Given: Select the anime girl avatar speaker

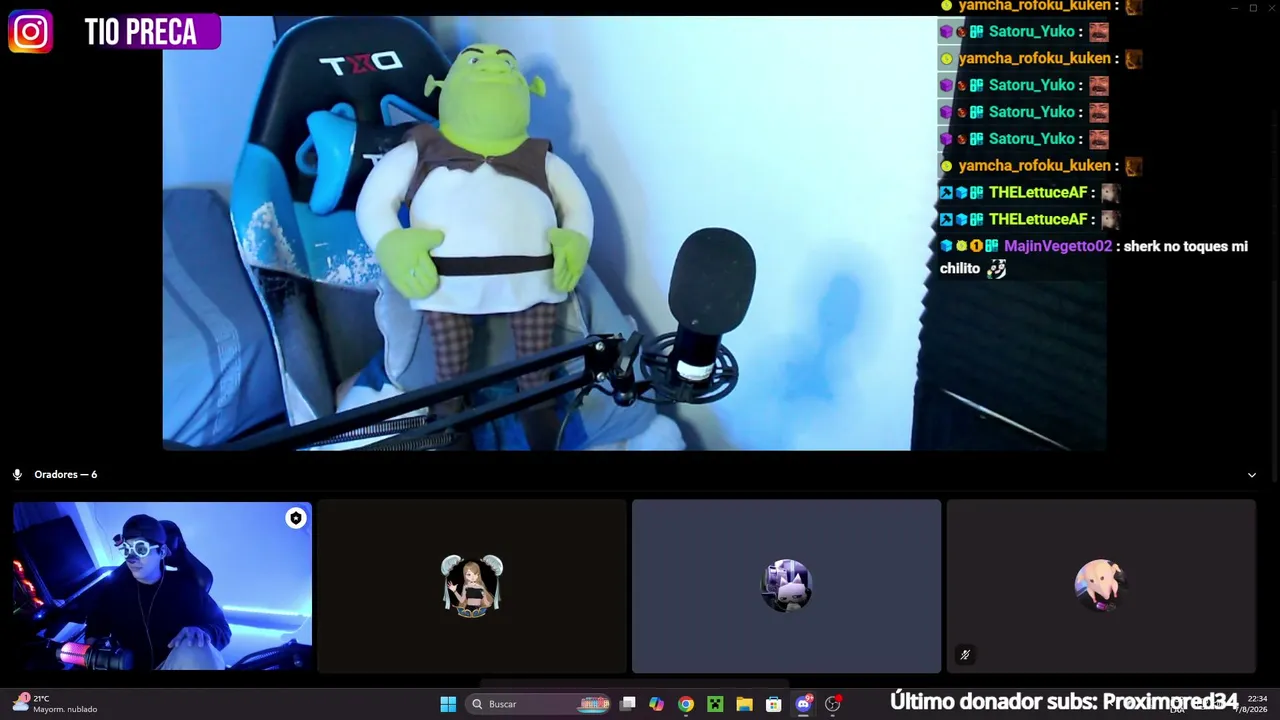Looking at the screenshot, I should [472, 586].
